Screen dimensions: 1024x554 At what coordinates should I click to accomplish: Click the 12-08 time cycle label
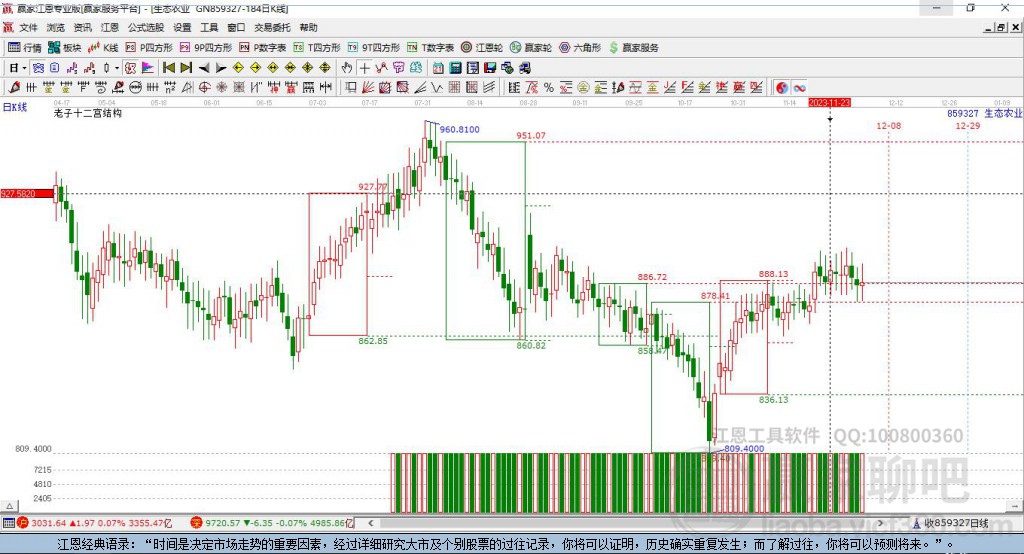click(888, 125)
